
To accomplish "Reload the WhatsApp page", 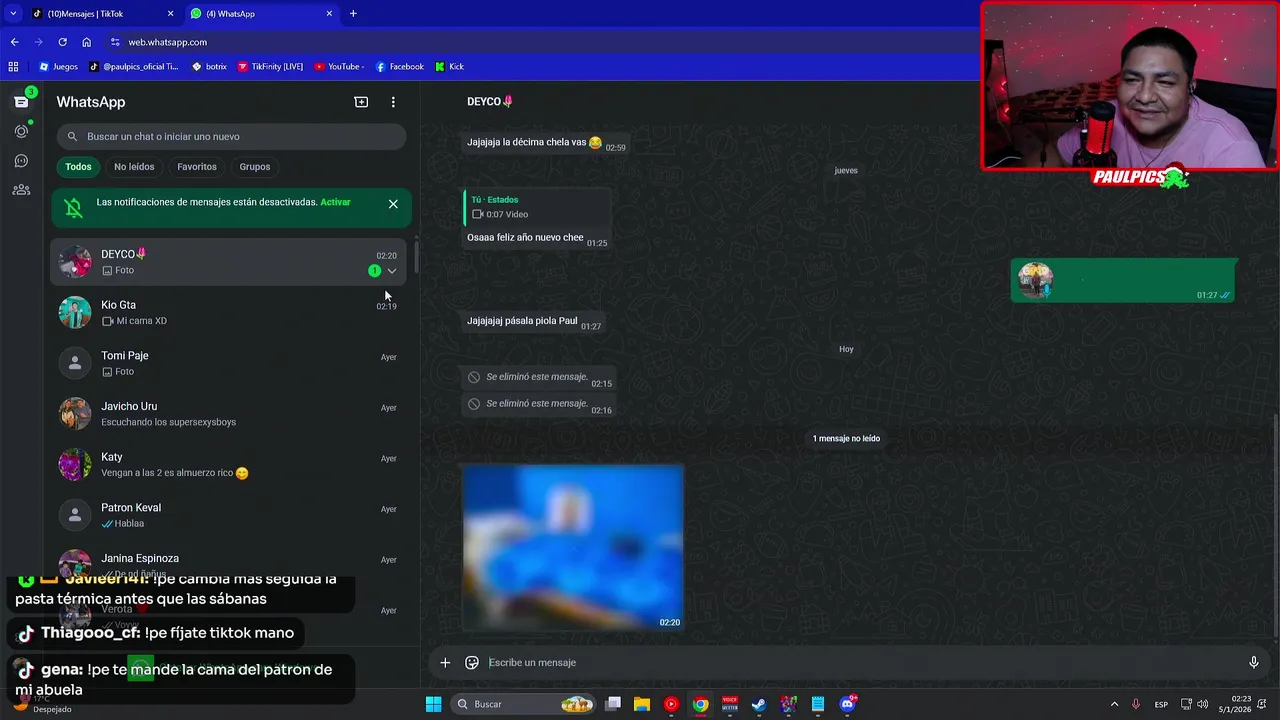I will coord(62,42).
